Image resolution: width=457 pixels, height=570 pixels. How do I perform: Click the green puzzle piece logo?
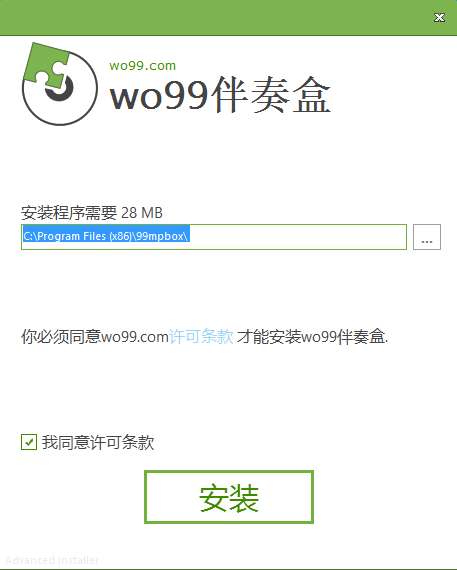[45, 64]
